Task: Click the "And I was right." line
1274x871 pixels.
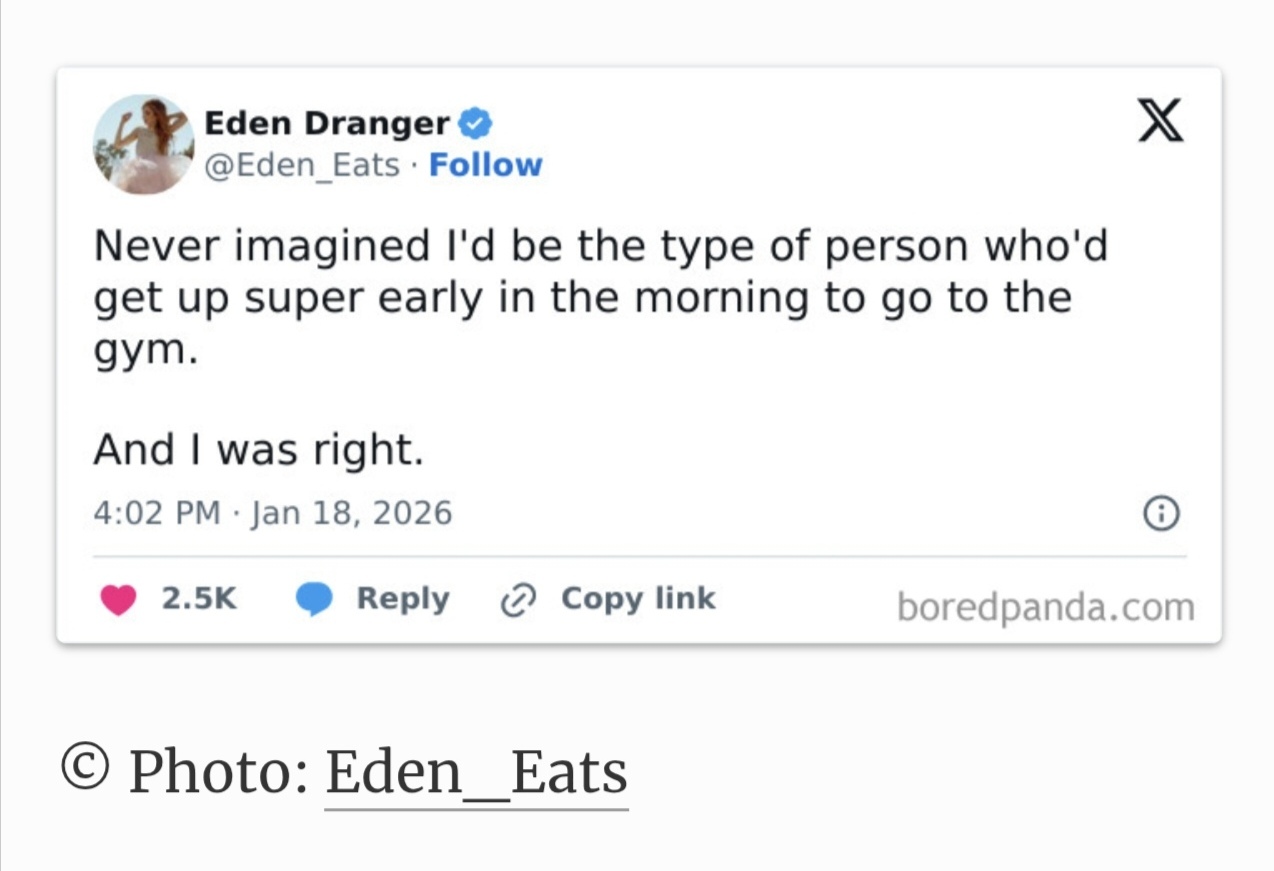Action: click(x=258, y=450)
